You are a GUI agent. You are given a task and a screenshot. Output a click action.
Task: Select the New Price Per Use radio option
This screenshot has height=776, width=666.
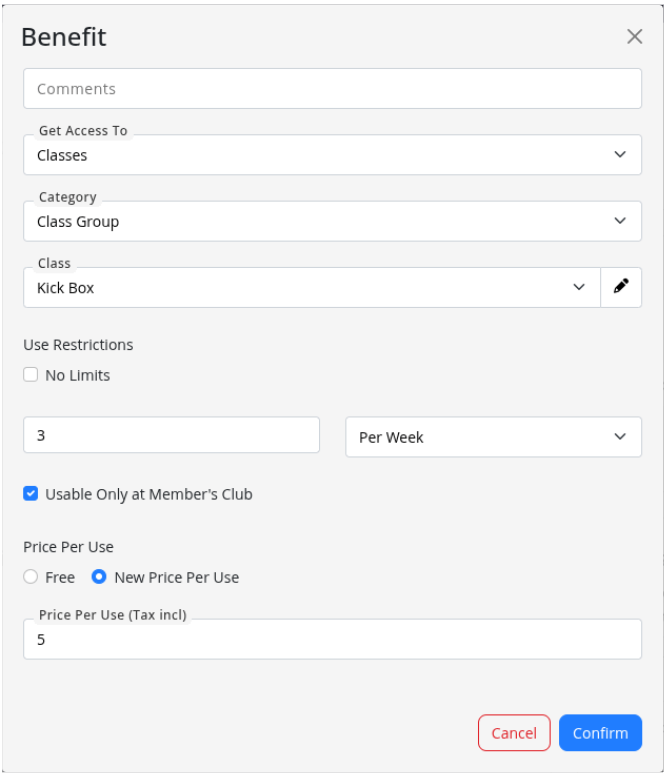[x=99, y=577]
